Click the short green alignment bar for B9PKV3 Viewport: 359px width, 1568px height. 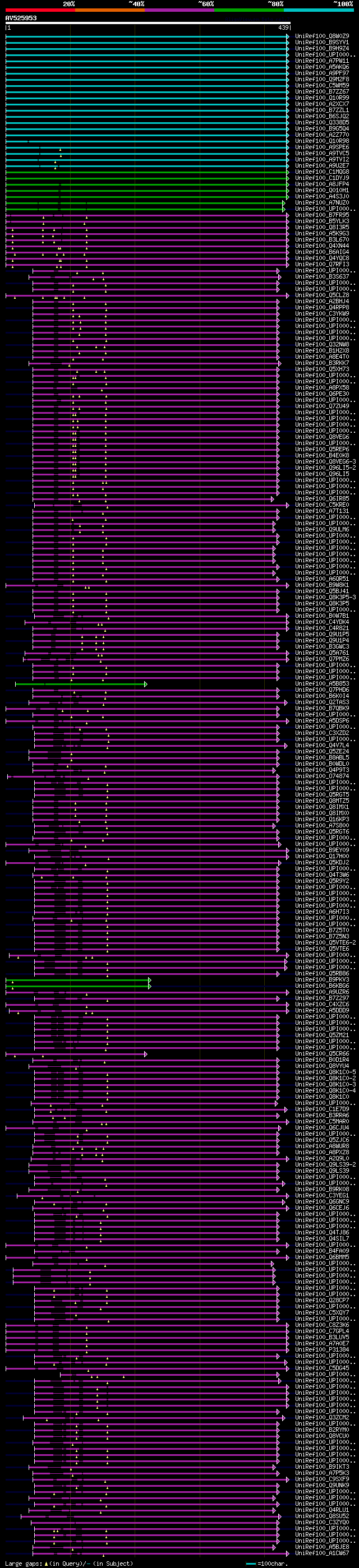pyautogui.click(x=78, y=980)
